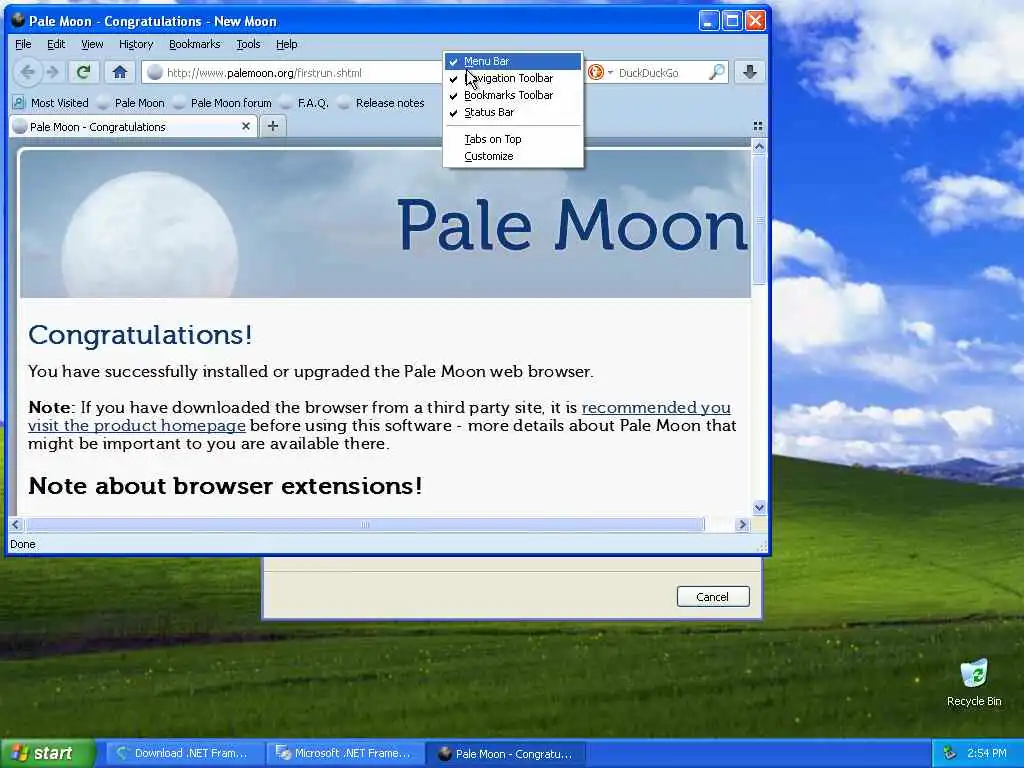Click the tab groups icon right of tab strip
This screenshot has width=1024, height=768.
[x=758, y=126]
